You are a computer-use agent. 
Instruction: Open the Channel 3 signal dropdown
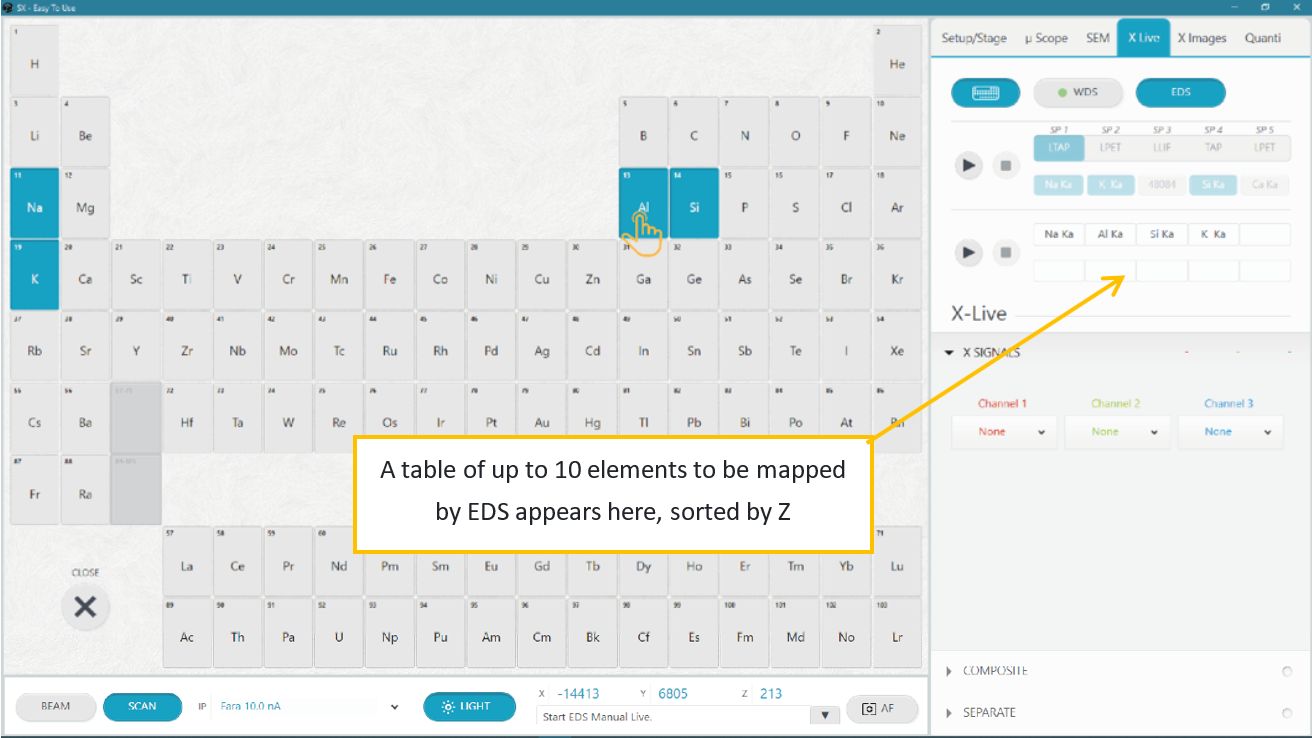[x=1229, y=432]
